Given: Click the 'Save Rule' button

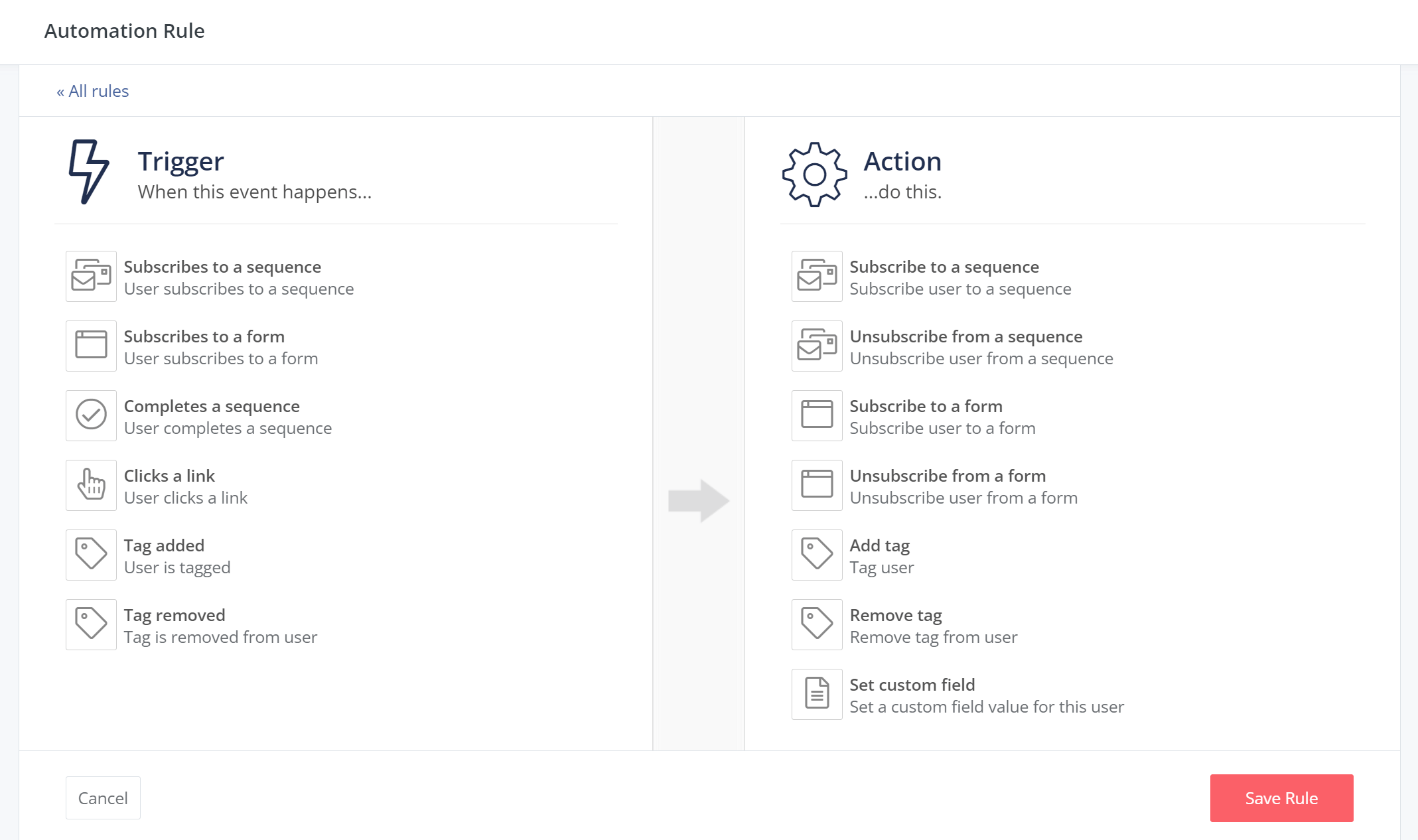Looking at the screenshot, I should pyautogui.click(x=1281, y=798).
